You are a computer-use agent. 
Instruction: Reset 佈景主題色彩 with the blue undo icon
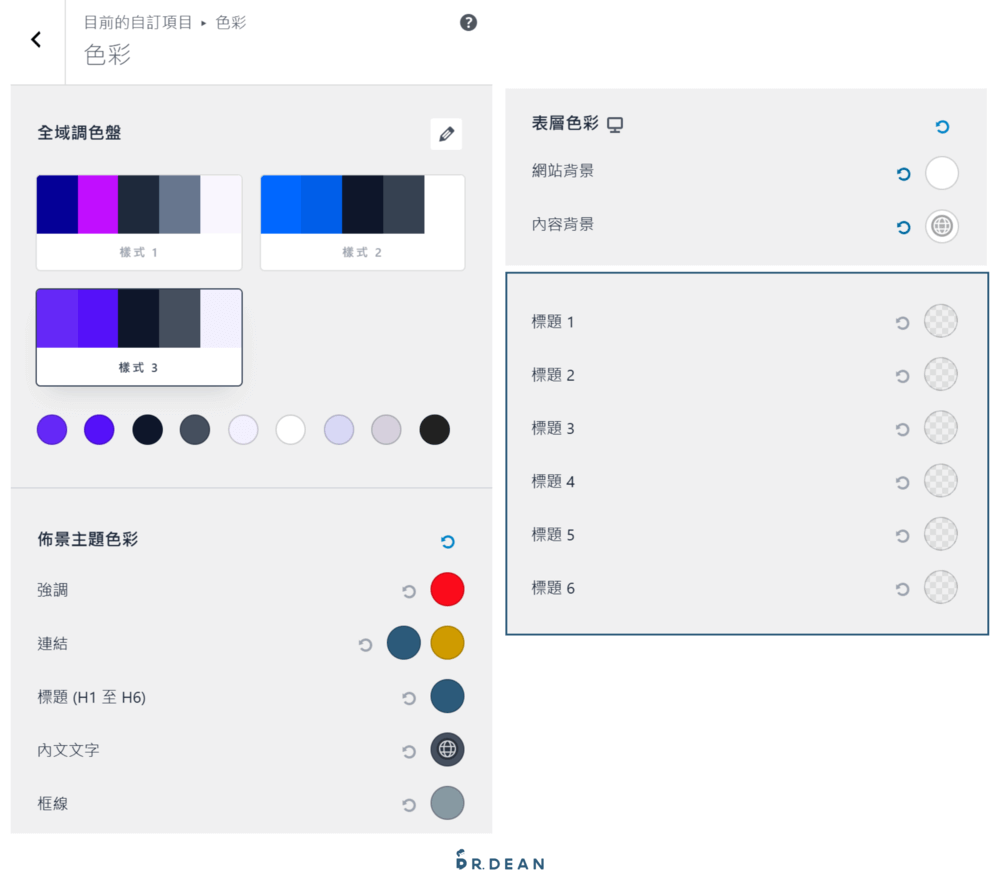pyautogui.click(x=447, y=541)
